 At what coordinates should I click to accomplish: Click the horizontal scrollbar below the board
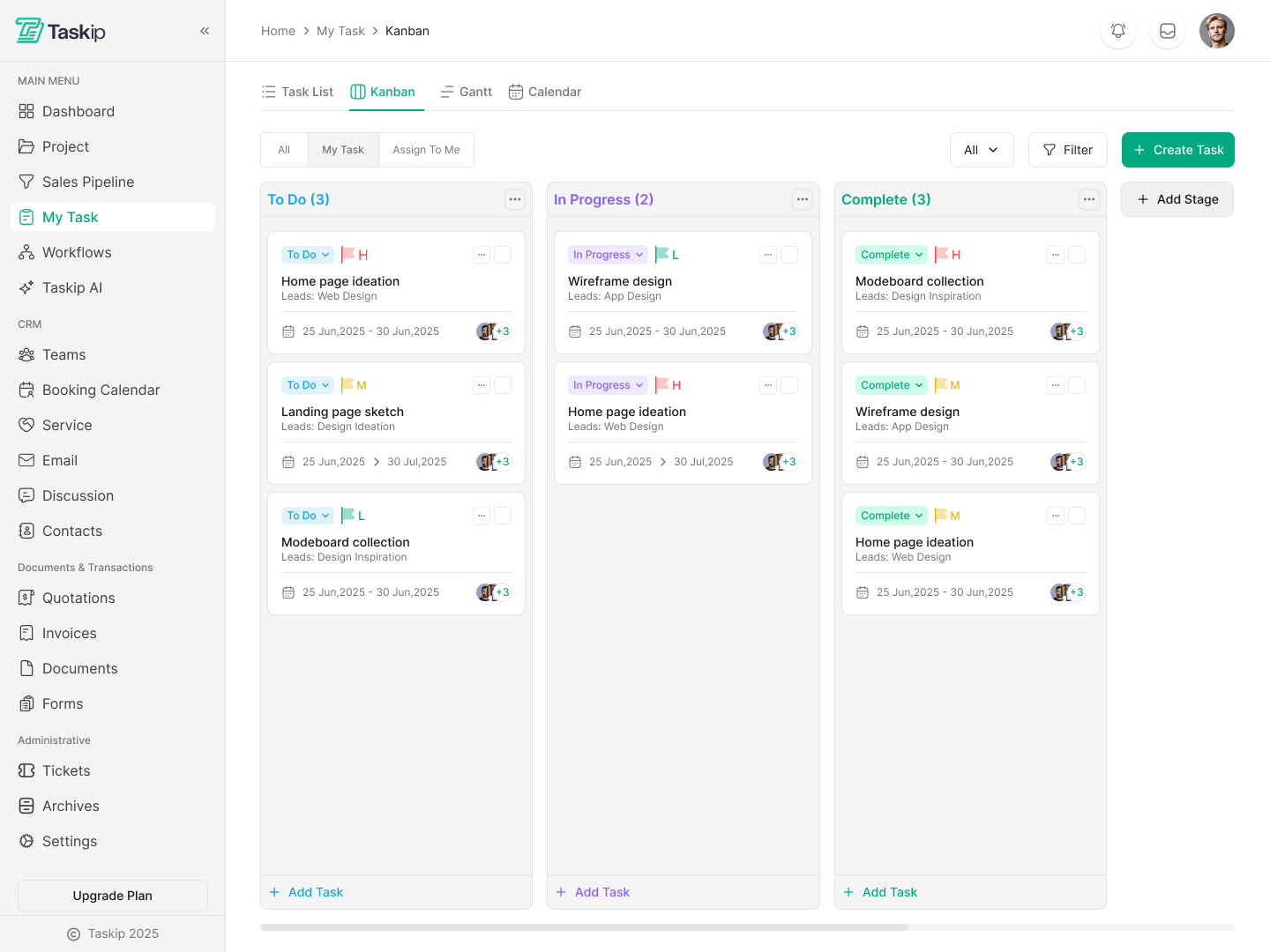(x=584, y=927)
